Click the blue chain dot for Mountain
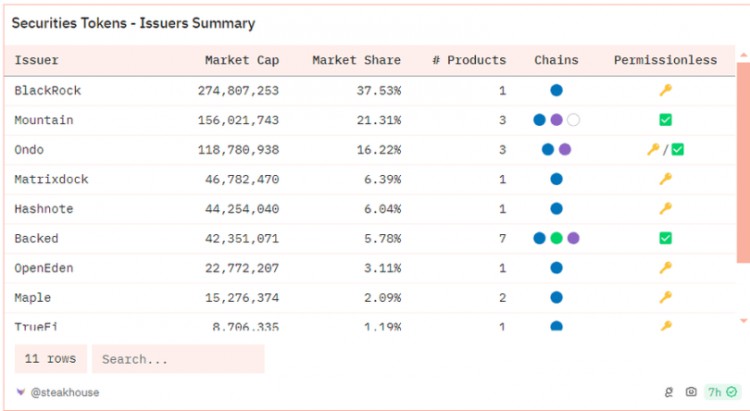This screenshot has height=411, width=750. (x=540, y=120)
